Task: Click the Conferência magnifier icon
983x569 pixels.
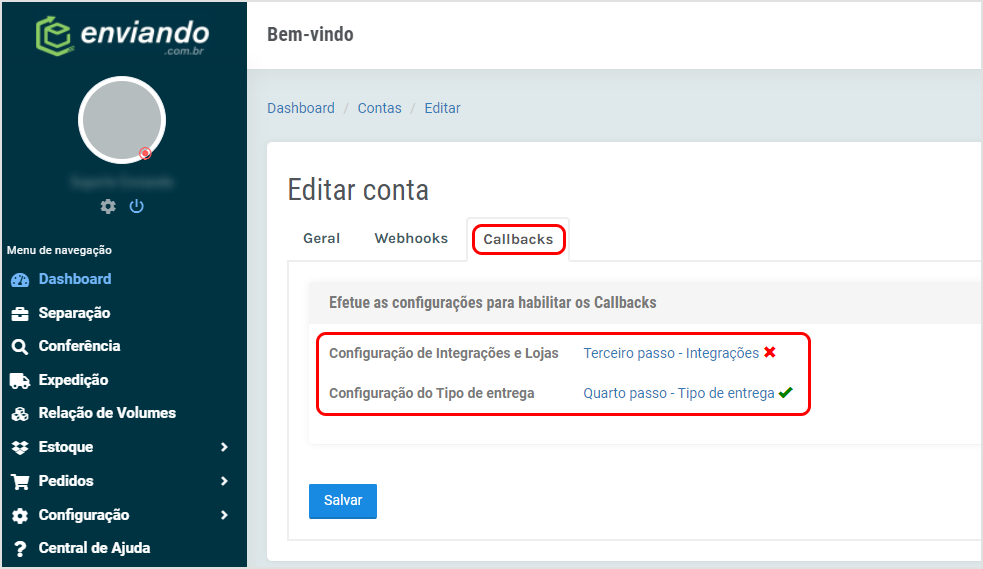Action: tap(20, 347)
